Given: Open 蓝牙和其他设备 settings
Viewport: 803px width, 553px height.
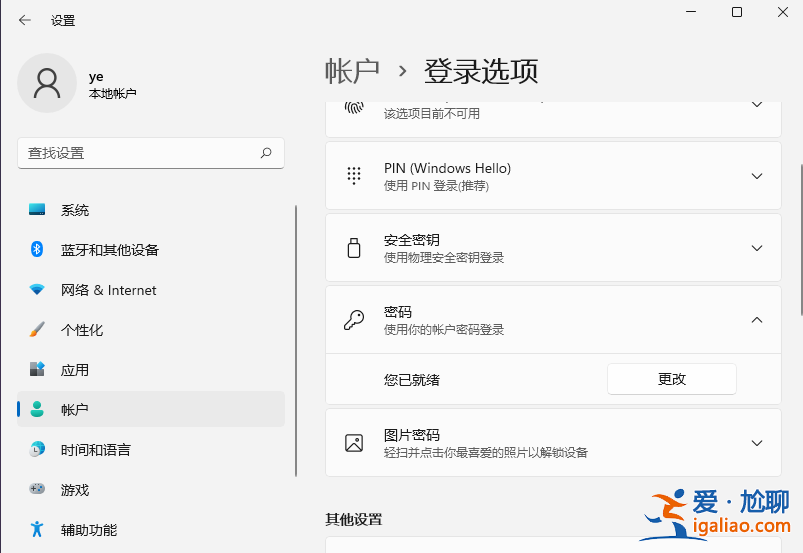Looking at the screenshot, I should click(x=151, y=250).
